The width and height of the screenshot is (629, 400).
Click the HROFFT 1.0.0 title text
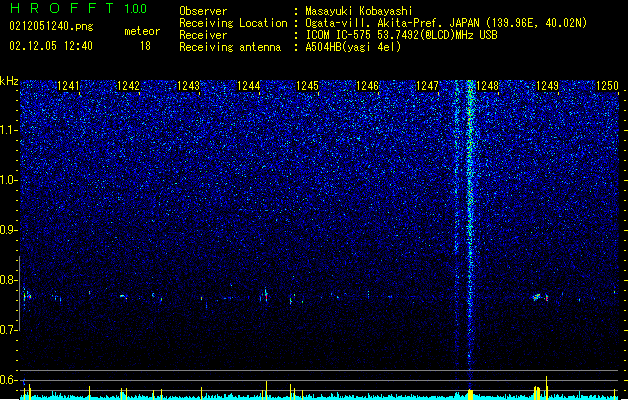click(x=79, y=8)
